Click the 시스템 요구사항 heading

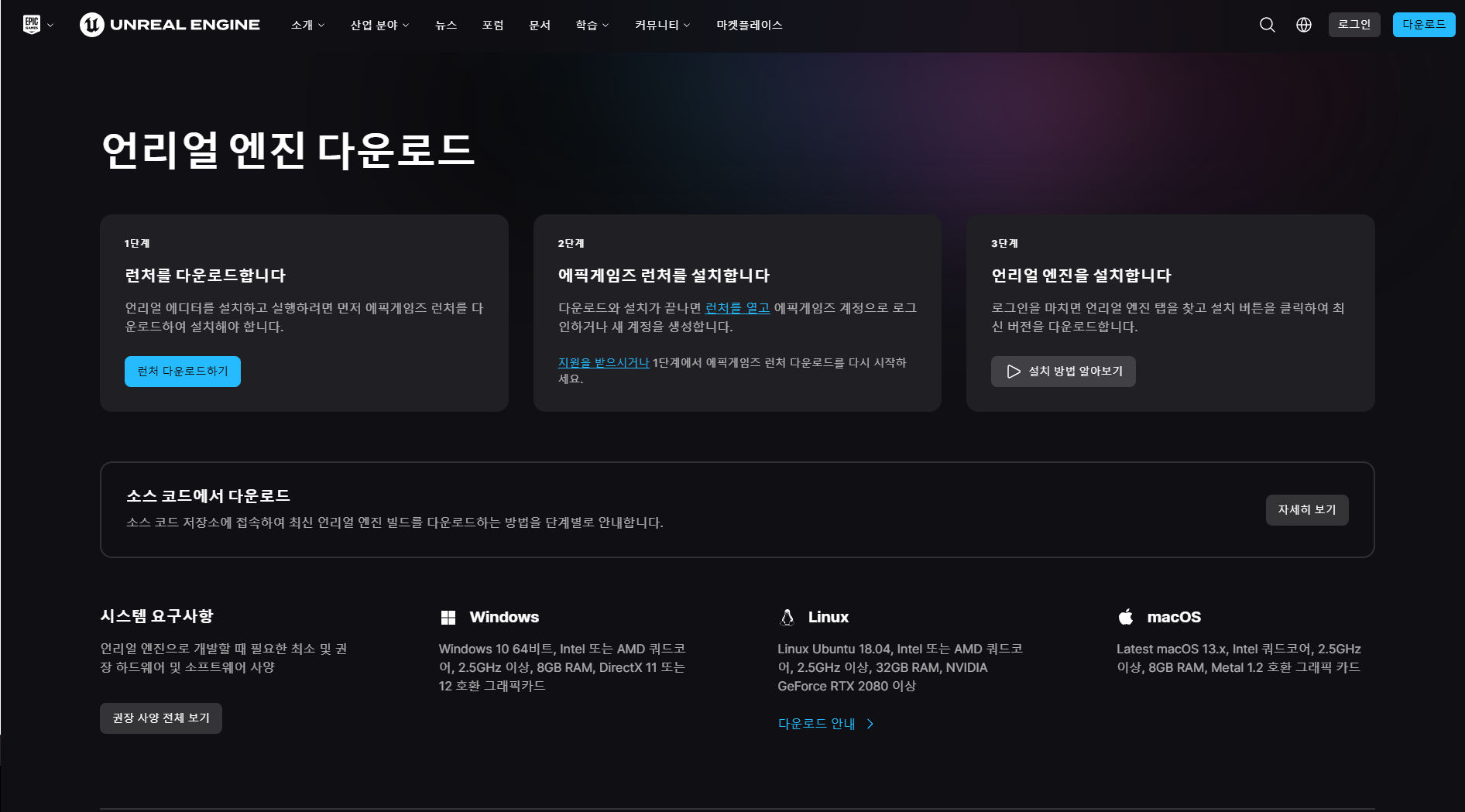coord(156,616)
